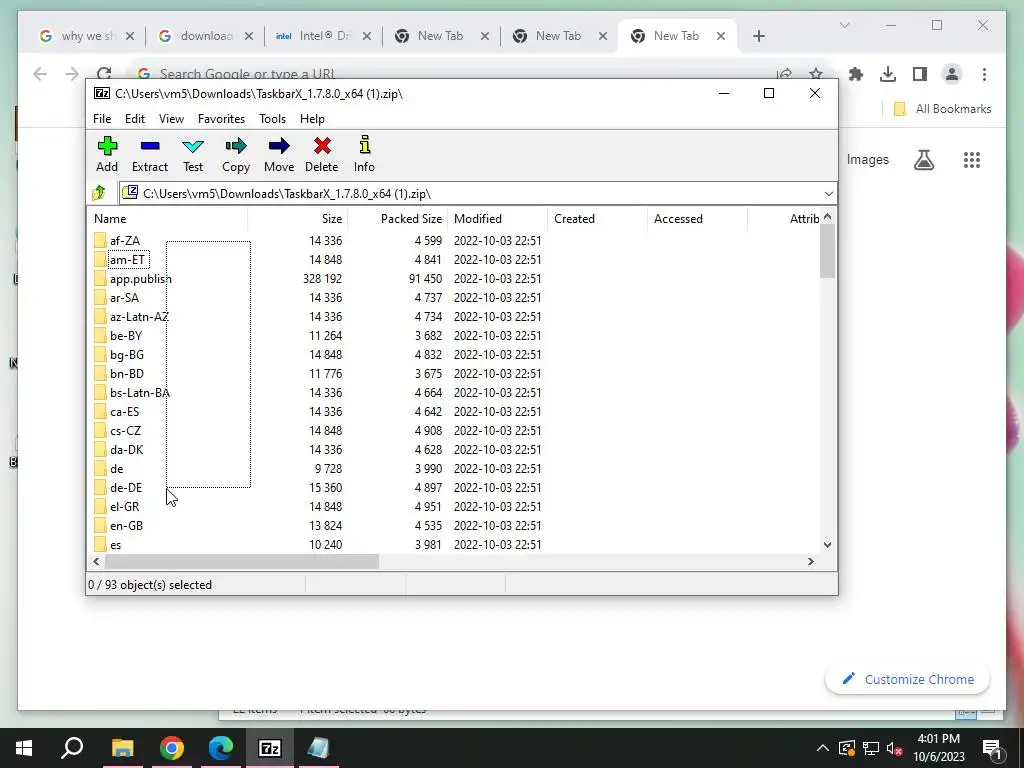Image resolution: width=1024 pixels, height=768 pixels.
Task: Open Google Search Labs flask icon
Action: 923,160
